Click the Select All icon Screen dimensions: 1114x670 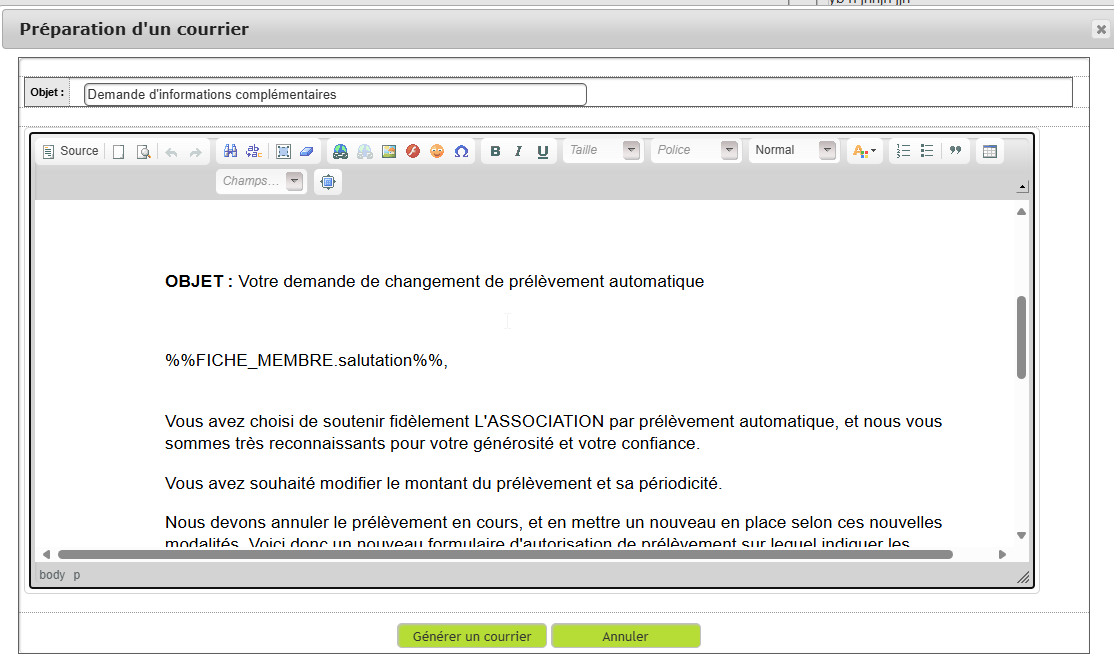pyautogui.click(x=284, y=151)
